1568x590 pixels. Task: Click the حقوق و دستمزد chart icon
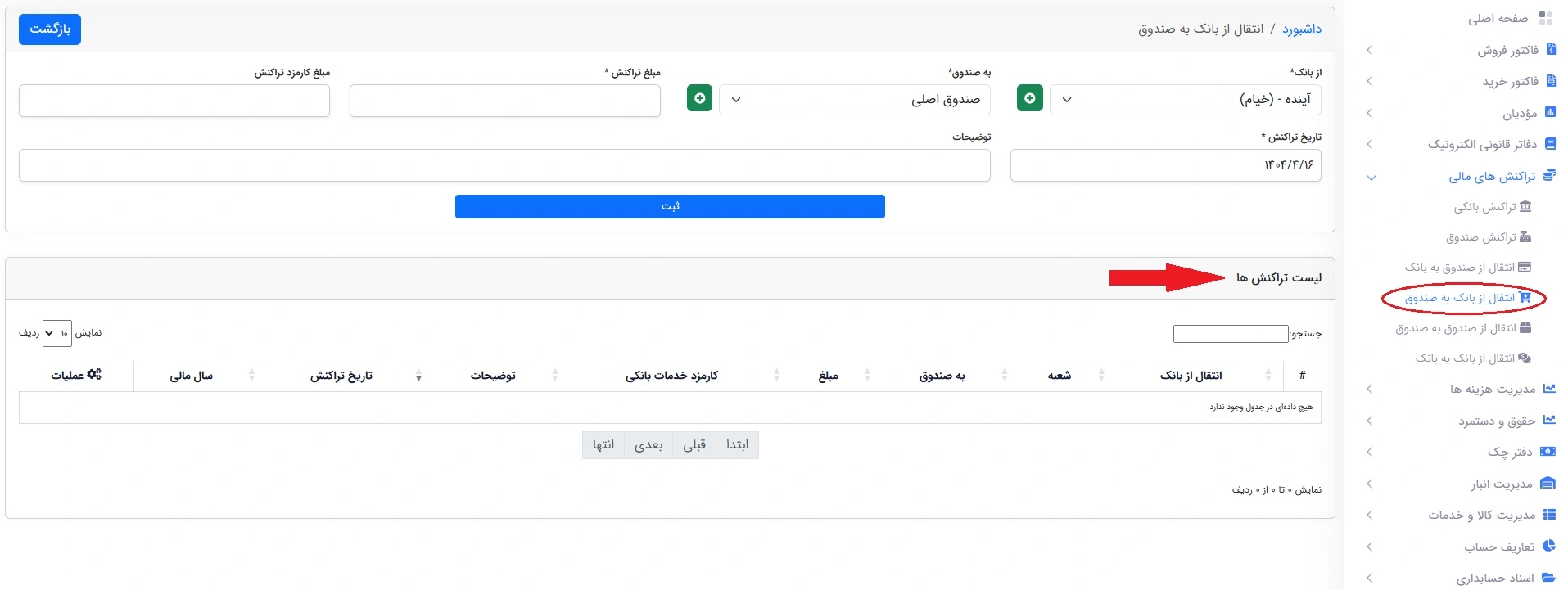[x=1549, y=420]
